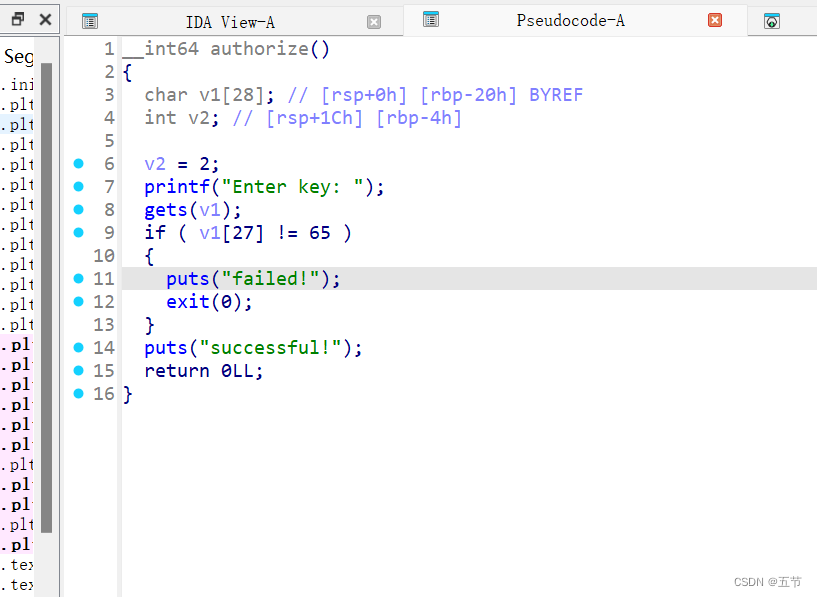Screen dimensions: 817x597
Task: Toggle breakpoint dot on line 8
Action: pyautogui.click(x=79, y=209)
